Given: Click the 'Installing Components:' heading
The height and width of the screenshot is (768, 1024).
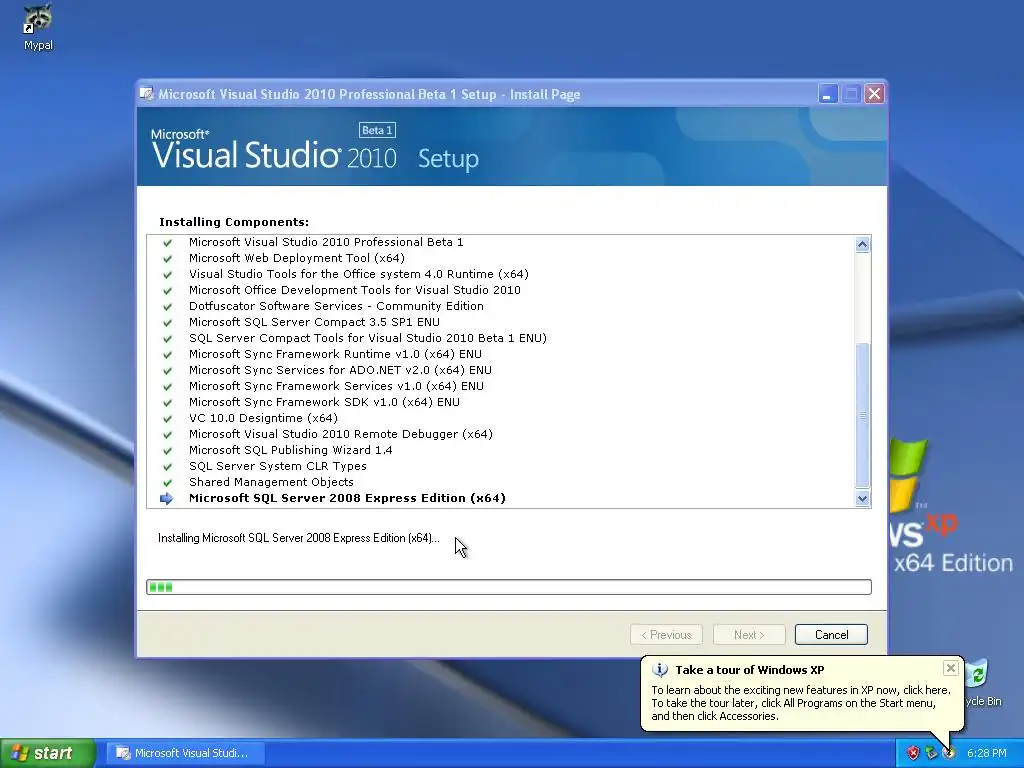Looking at the screenshot, I should tap(234, 222).
